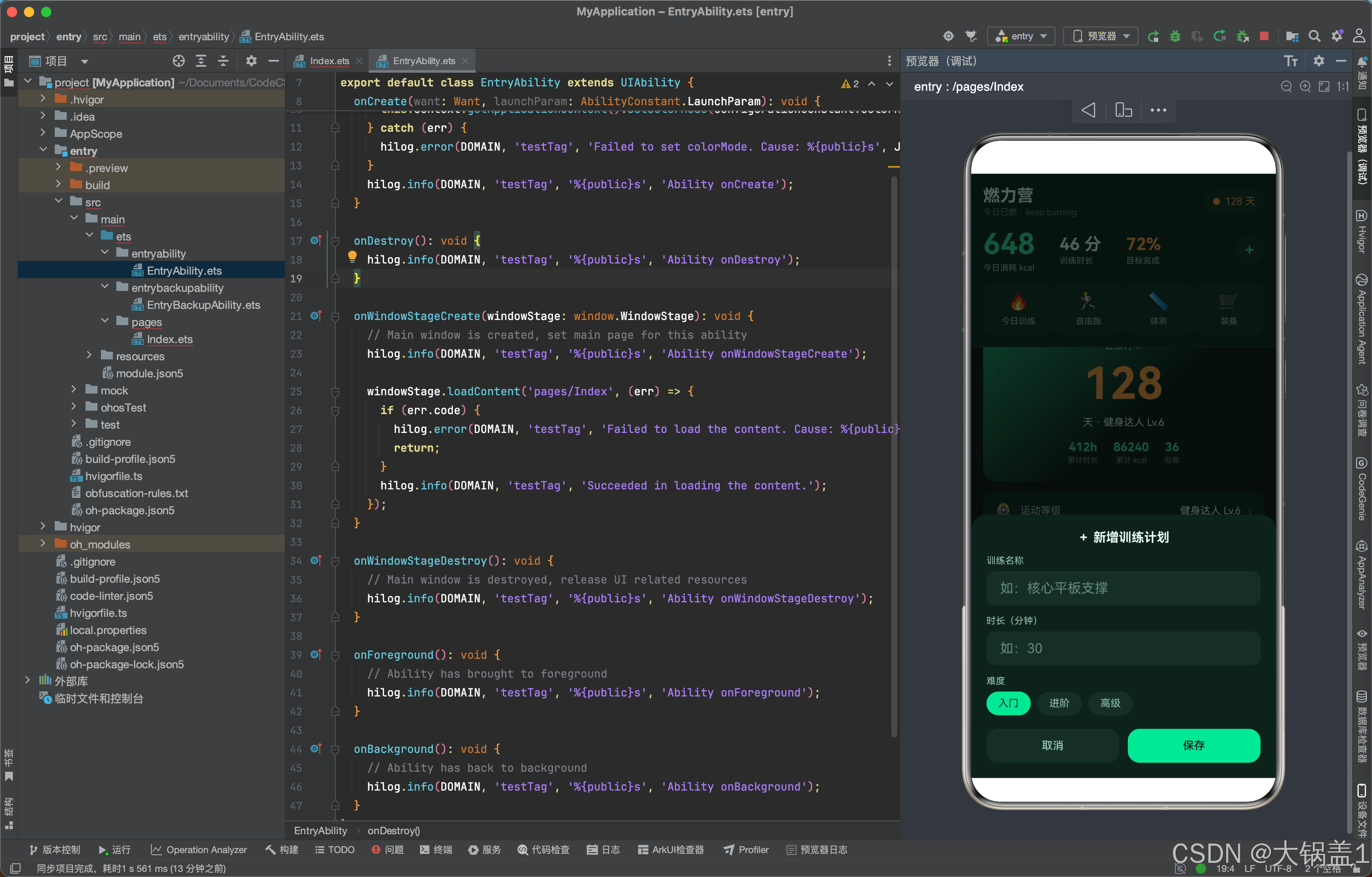
Task: Open the Operation Analyzer tab
Action: click(x=199, y=850)
